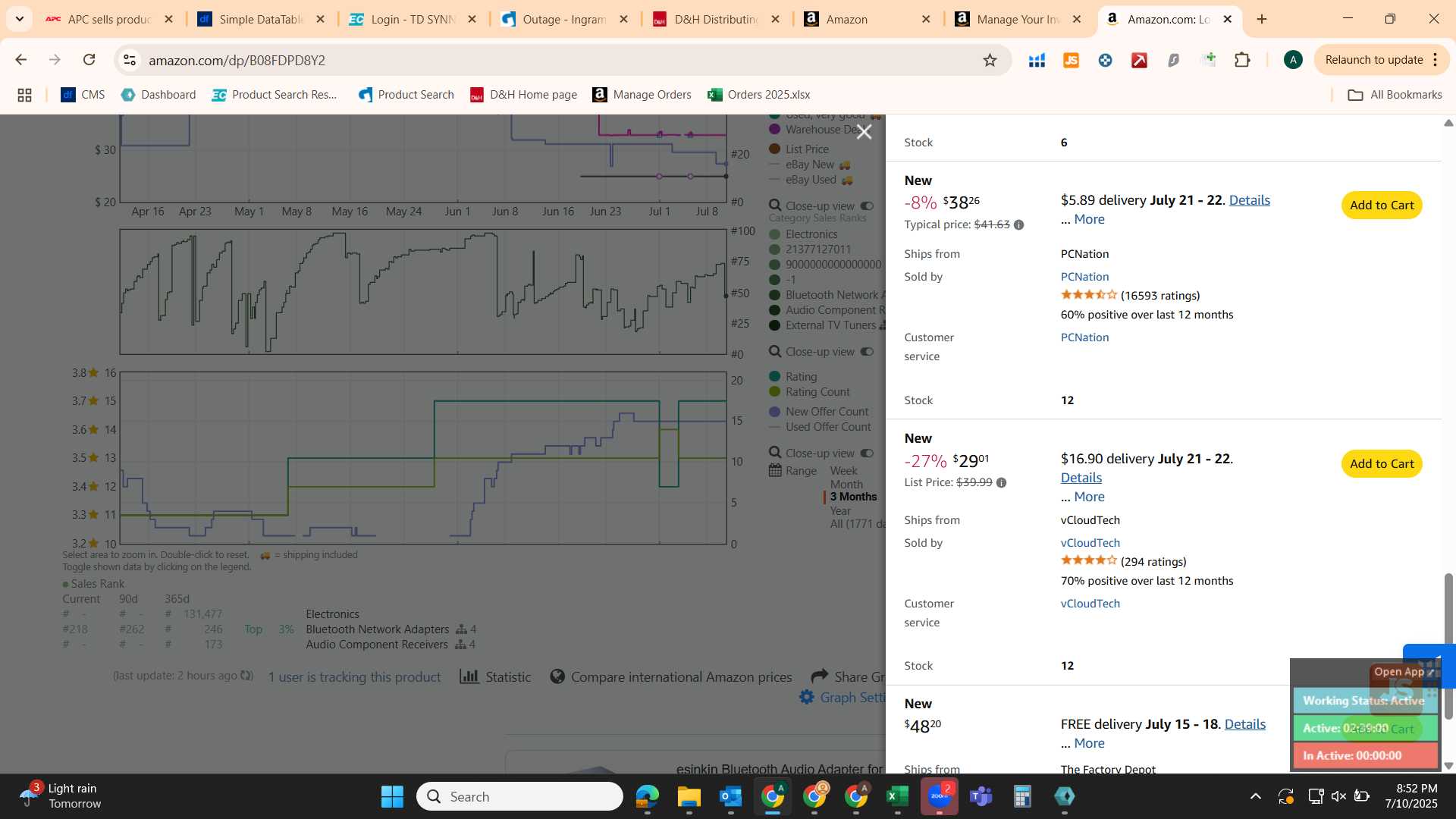Switch to Login - TD SYNNEX tab

pyautogui.click(x=413, y=19)
